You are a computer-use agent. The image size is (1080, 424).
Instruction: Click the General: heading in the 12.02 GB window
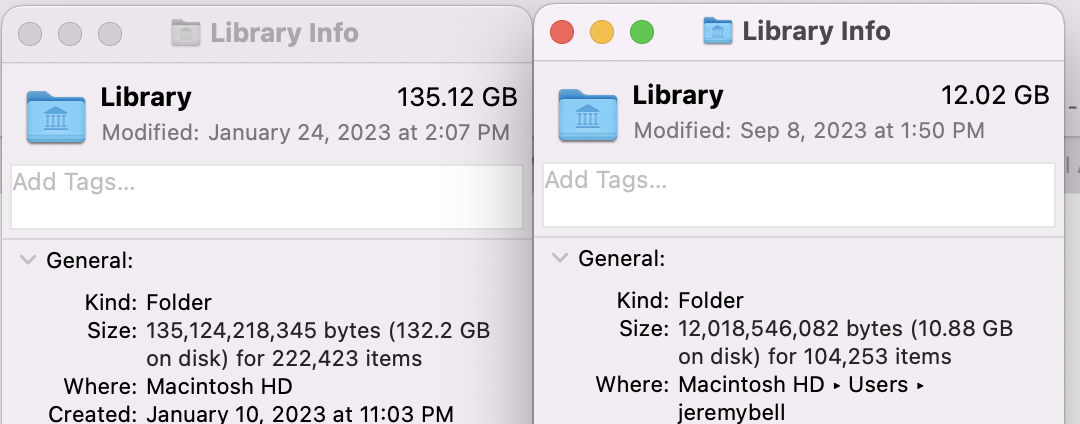tap(621, 260)
